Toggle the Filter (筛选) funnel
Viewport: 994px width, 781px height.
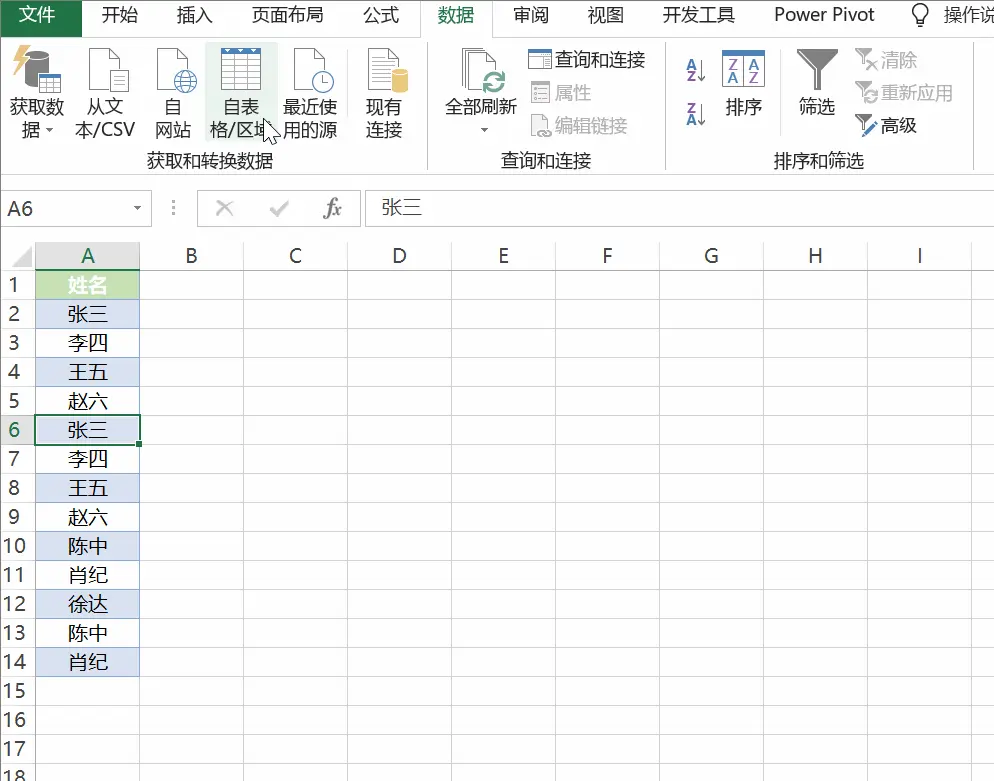click(817, 84)
